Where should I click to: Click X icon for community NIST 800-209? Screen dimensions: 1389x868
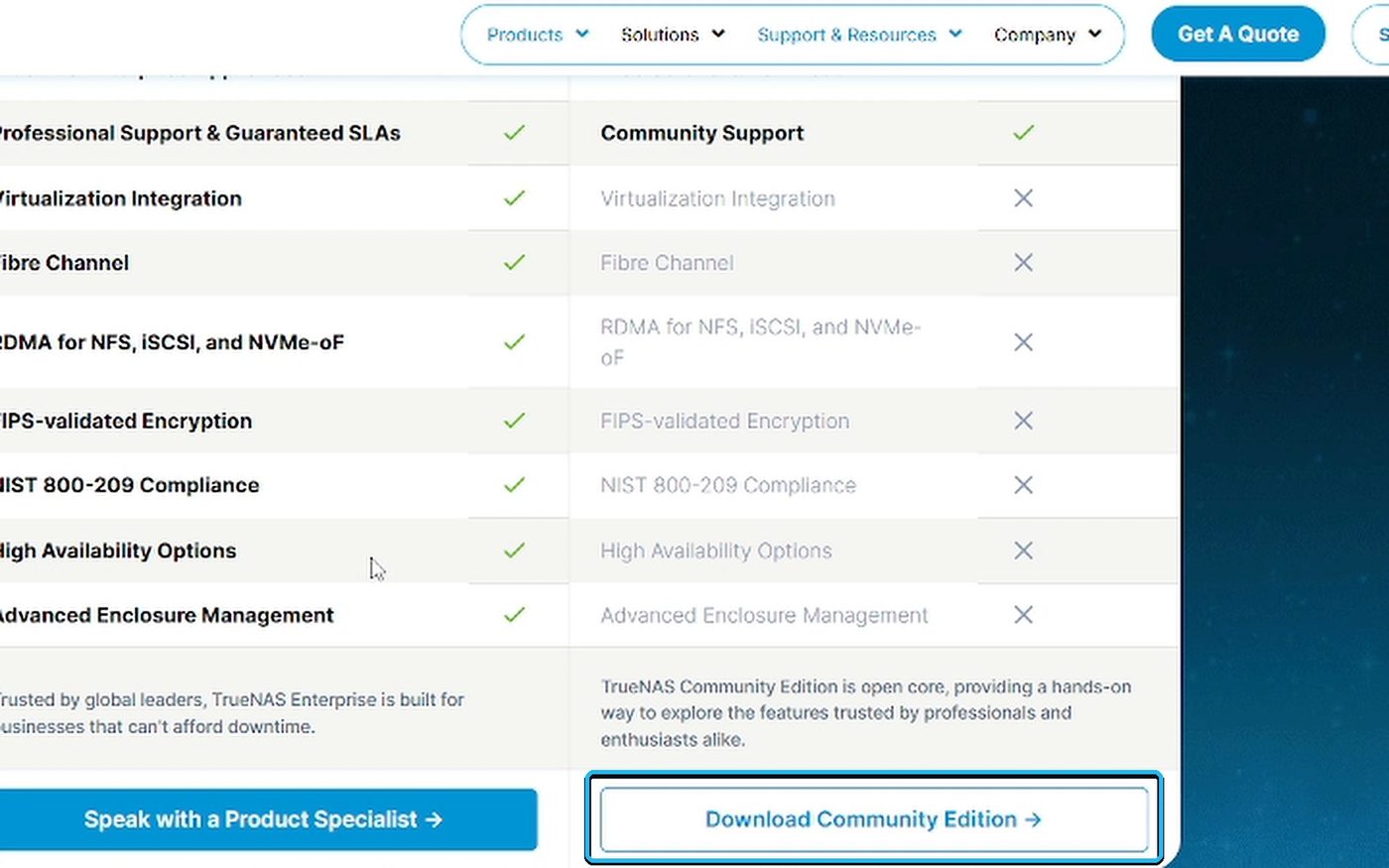[x=1023, y=485]
